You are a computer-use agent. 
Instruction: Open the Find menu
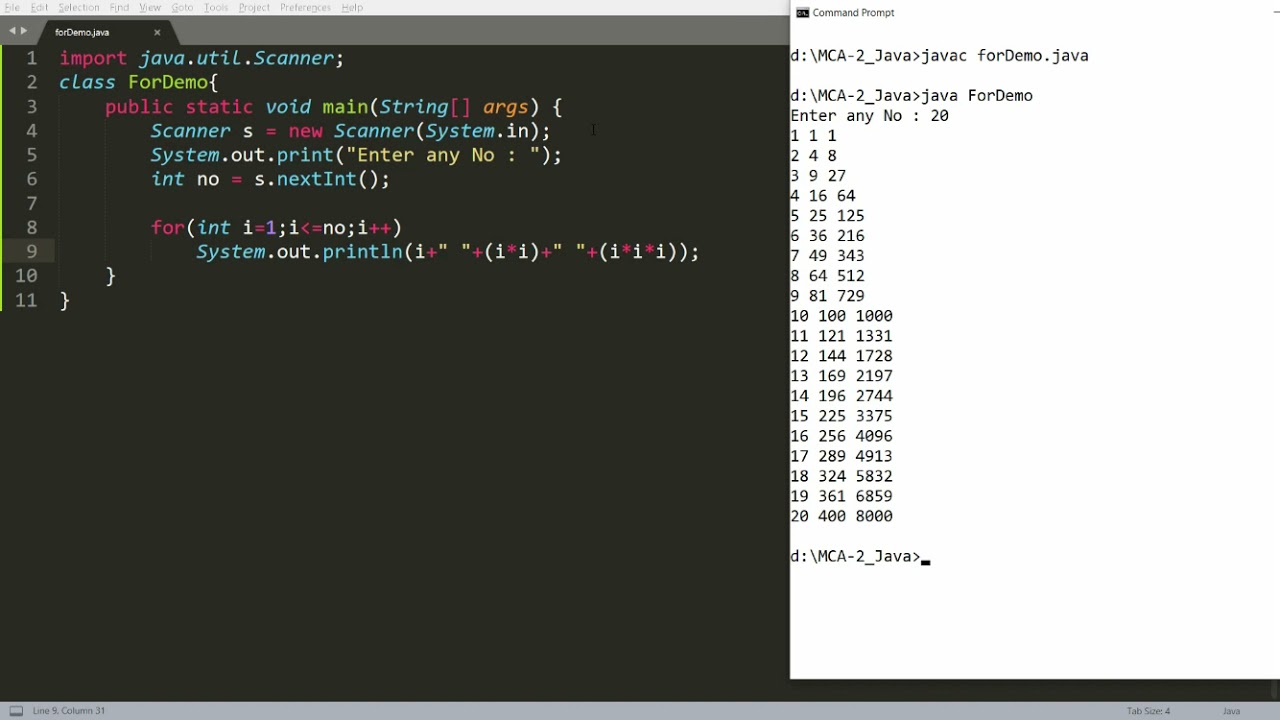119,7
